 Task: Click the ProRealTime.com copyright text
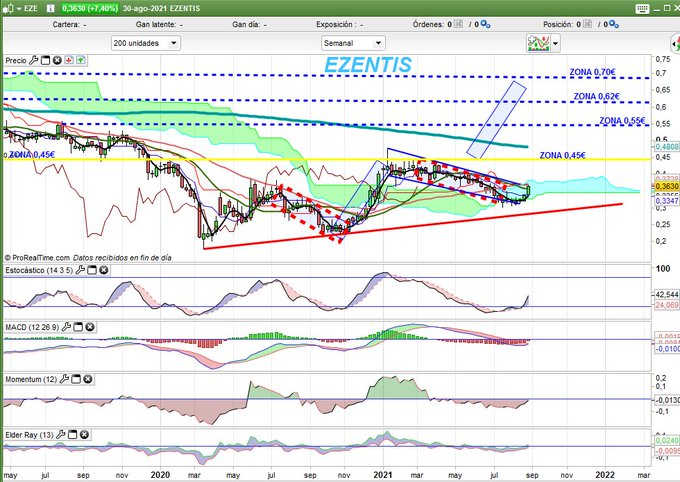click(37, 258)
